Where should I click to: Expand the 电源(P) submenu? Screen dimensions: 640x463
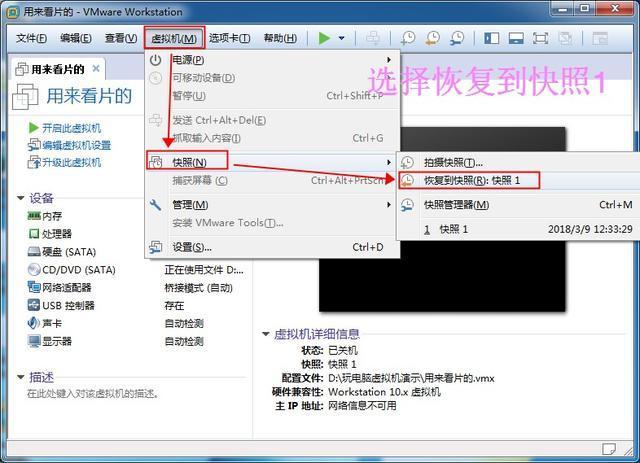click(x=272, y=60)
